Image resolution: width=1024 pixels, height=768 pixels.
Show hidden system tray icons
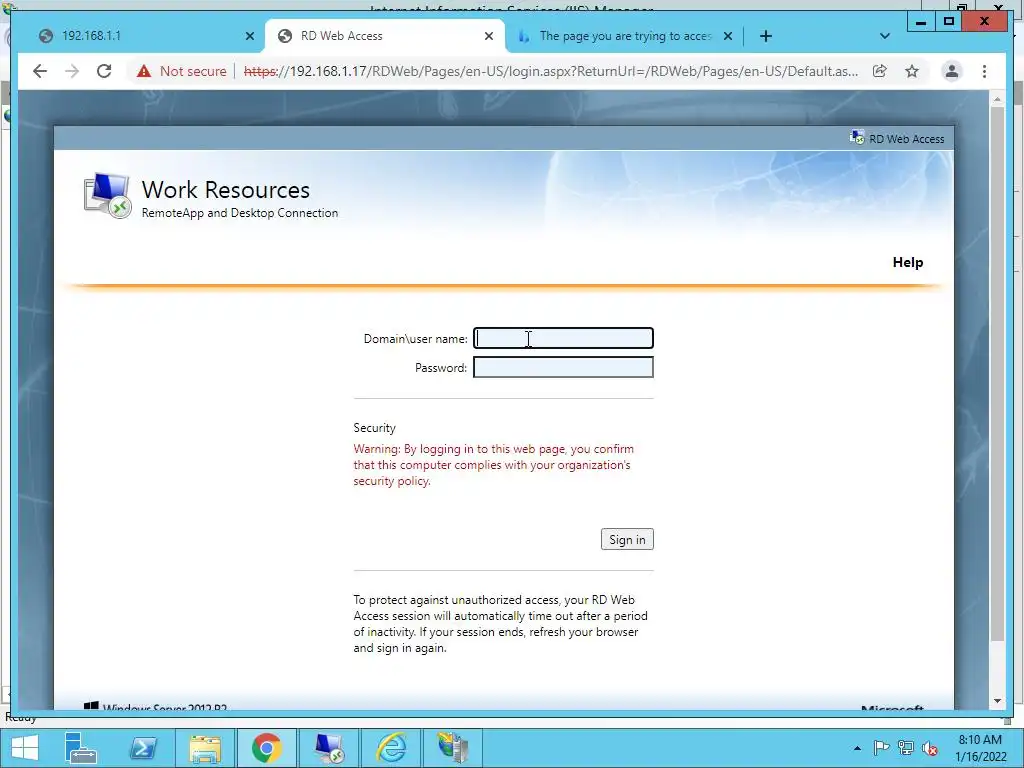[857, 748]
